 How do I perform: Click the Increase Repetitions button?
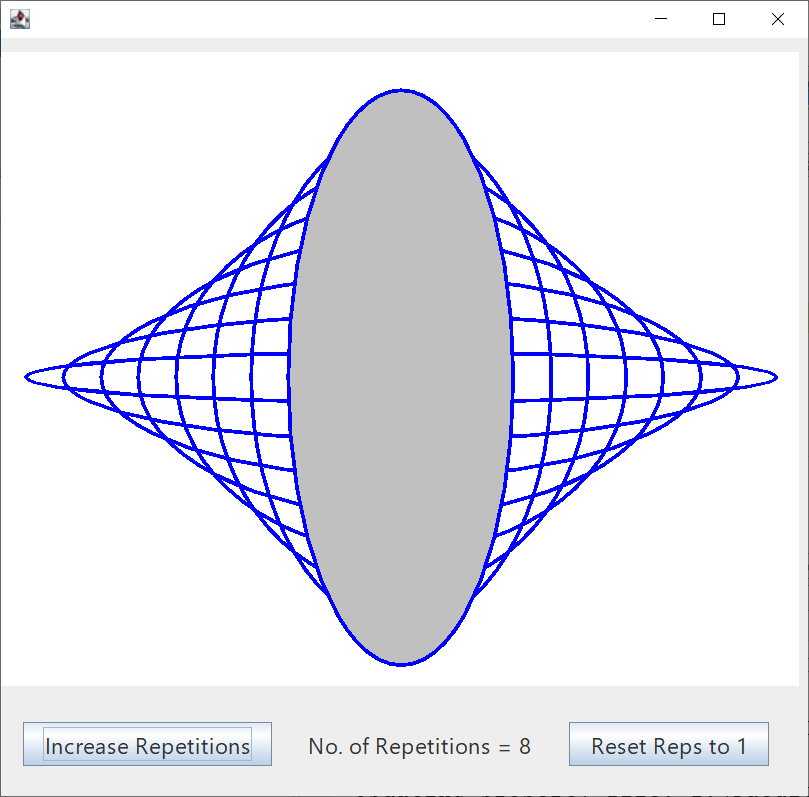148,746
